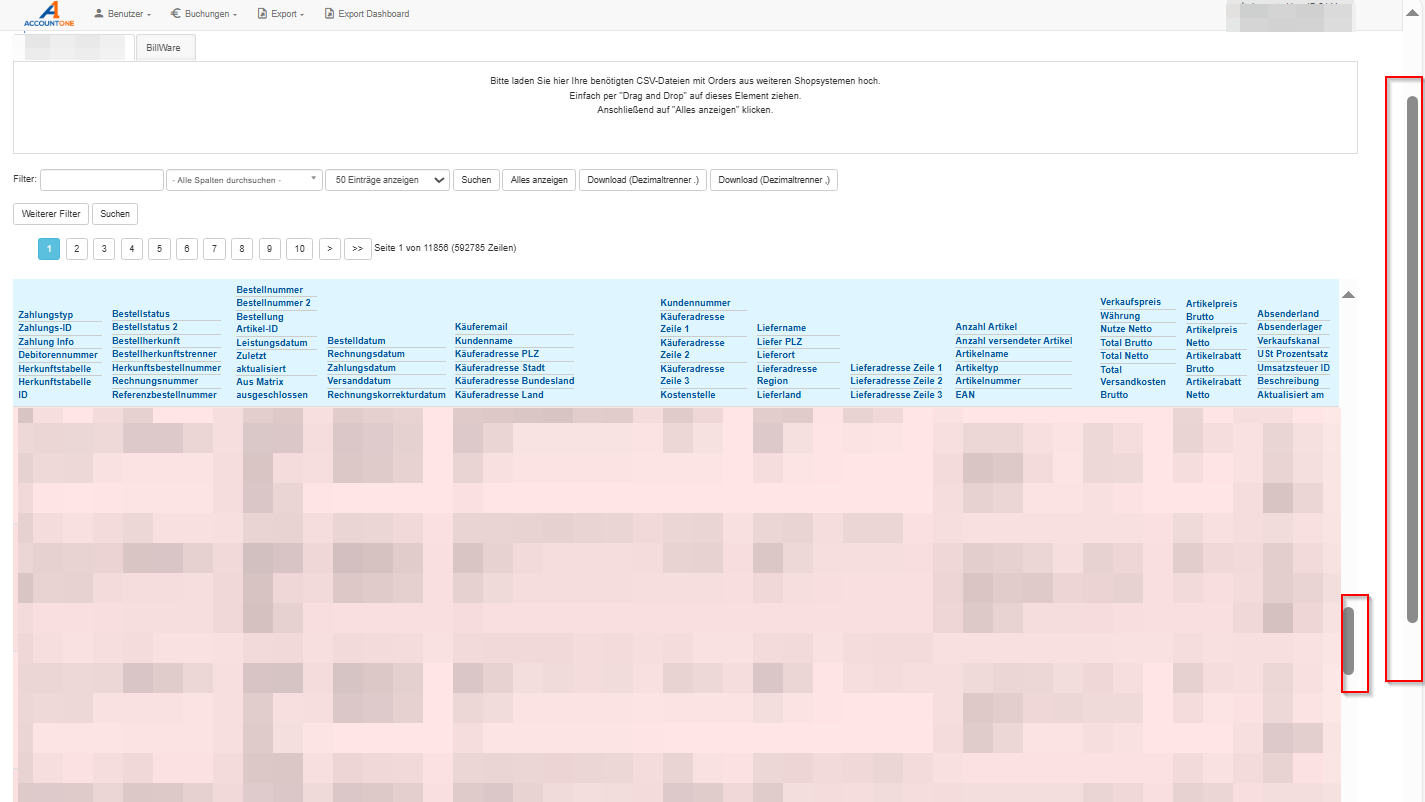The height and width of the screenshot is (802, 1425).
Task: Click the AccountOne logo
Action: (x=42, y=14)
